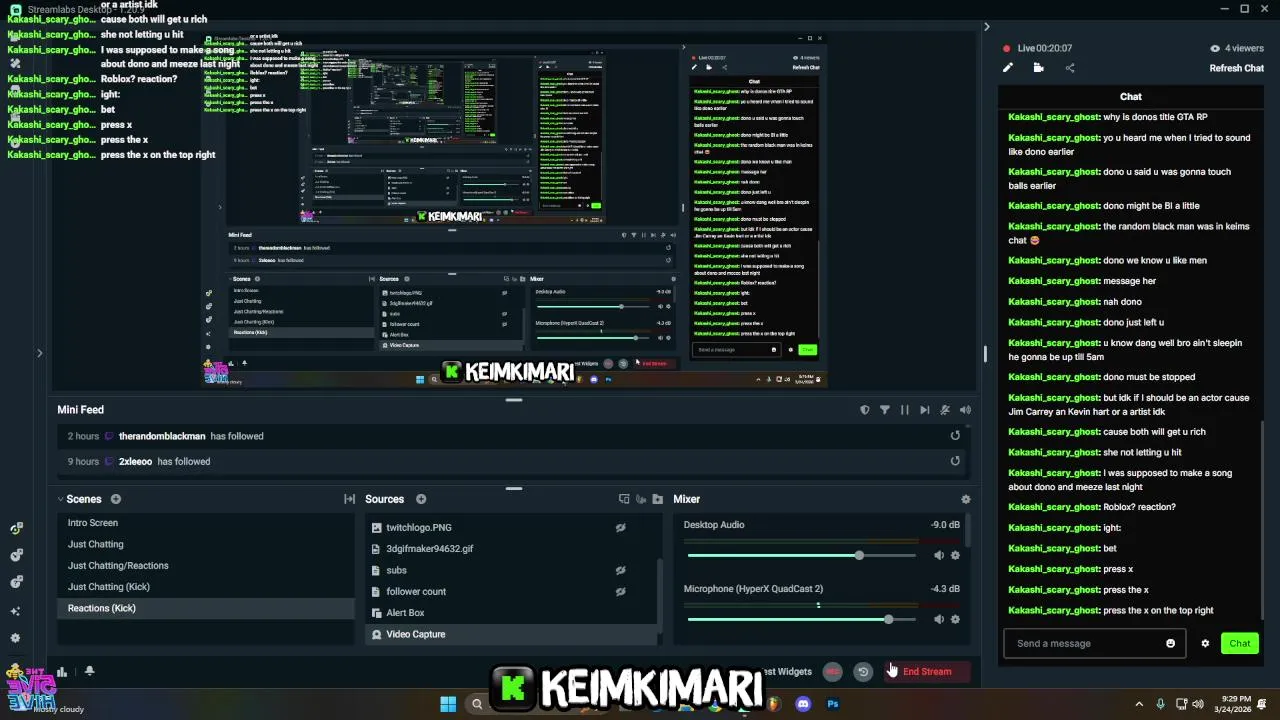The height and width of the screenshot is (720, 1280).
Task: Mute Mini Feed alerts with the speaker icon
Action: click(x=965, y=410)
